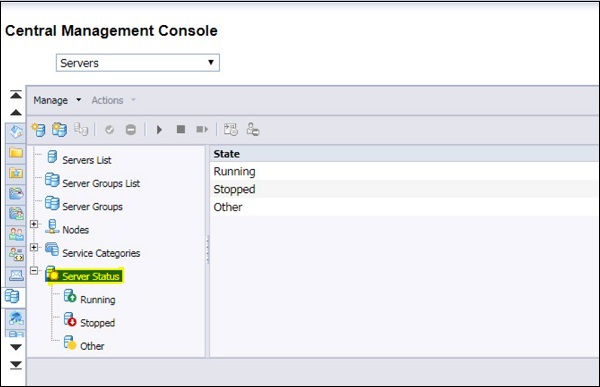Click the Create New Server toolbar icon
This screenshot has width=600, height=387.
[38, 130]
